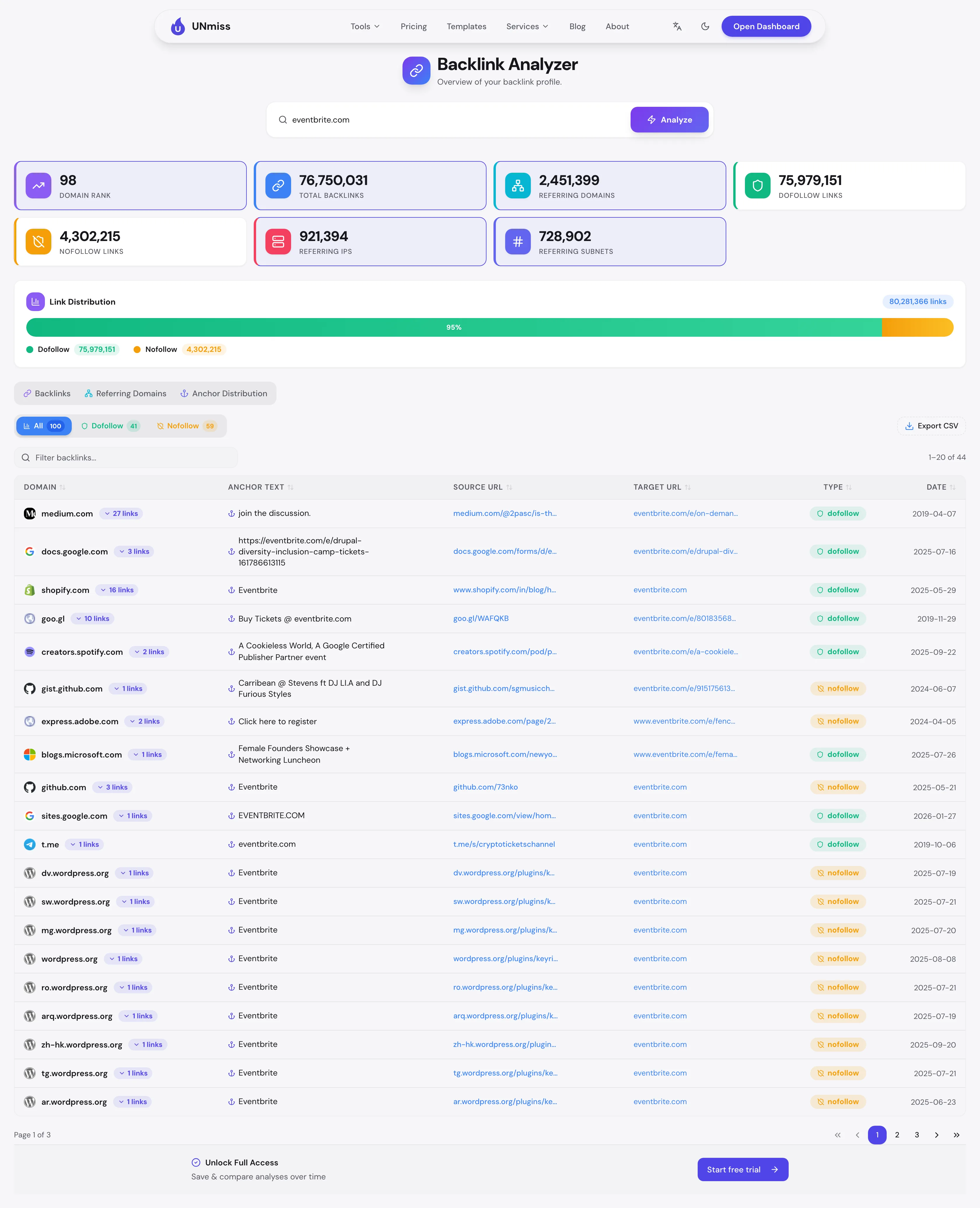Filter backlinks to All 100

click(x=43, y=426)
